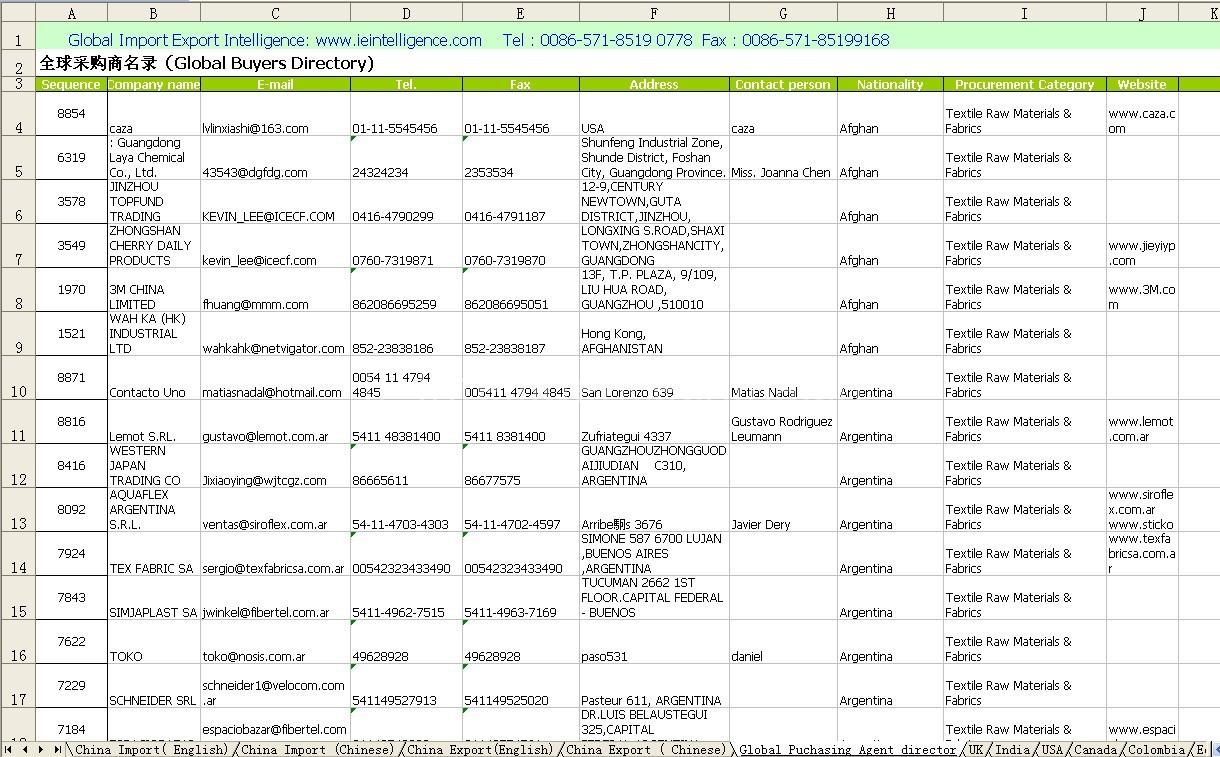Select email lvlinxiashi@163.com
The image size is (1220, 757).
(x=275, y=114)
